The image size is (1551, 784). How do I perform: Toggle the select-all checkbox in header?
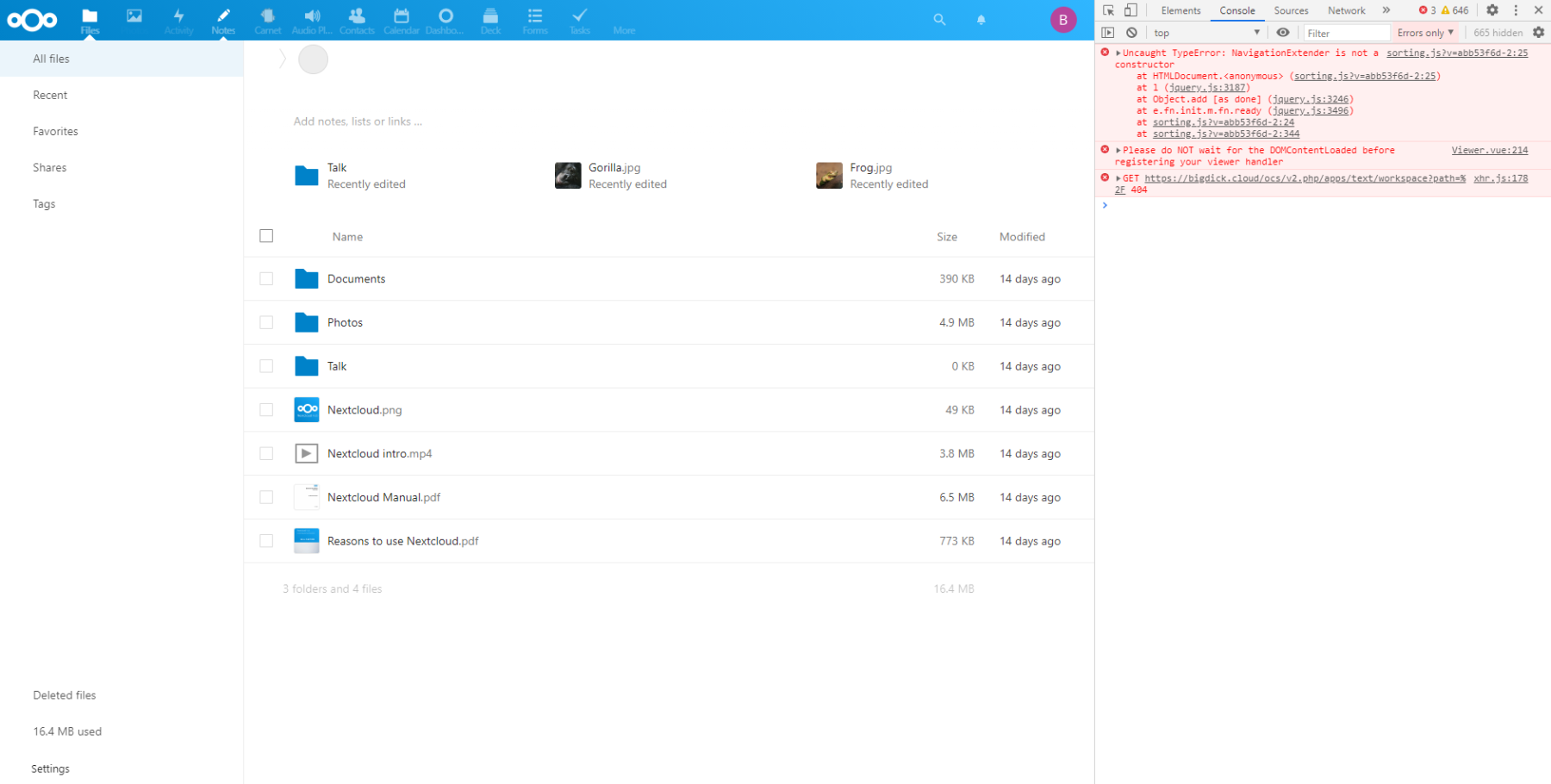[x=266, y=236]
